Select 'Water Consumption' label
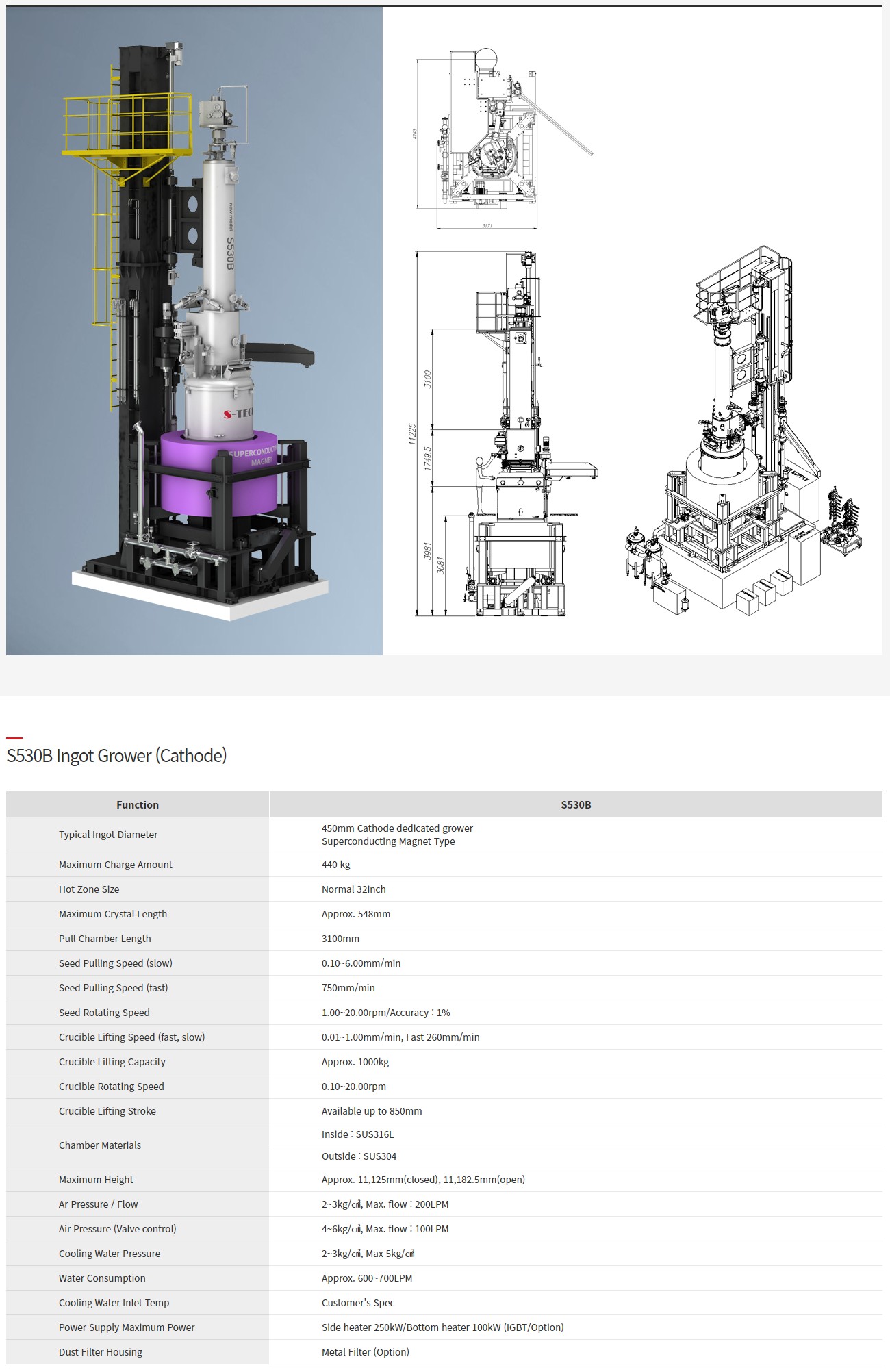The width and height of the screenshot is (890, 1372). [x=102, y=1278]
